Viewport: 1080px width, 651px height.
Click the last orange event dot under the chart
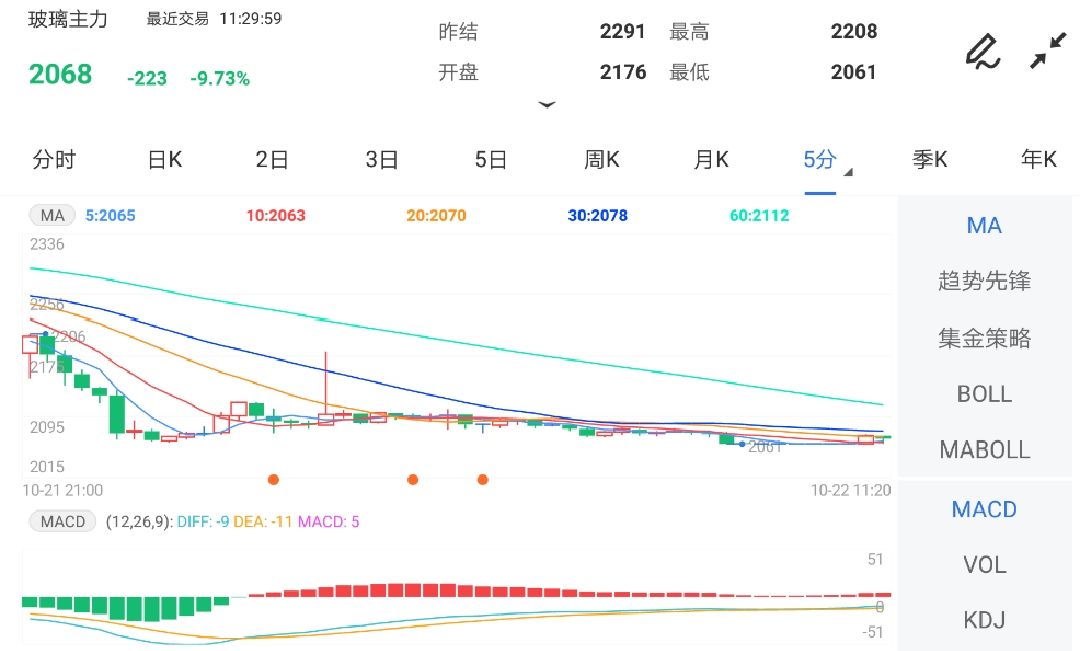coord(483,479)
